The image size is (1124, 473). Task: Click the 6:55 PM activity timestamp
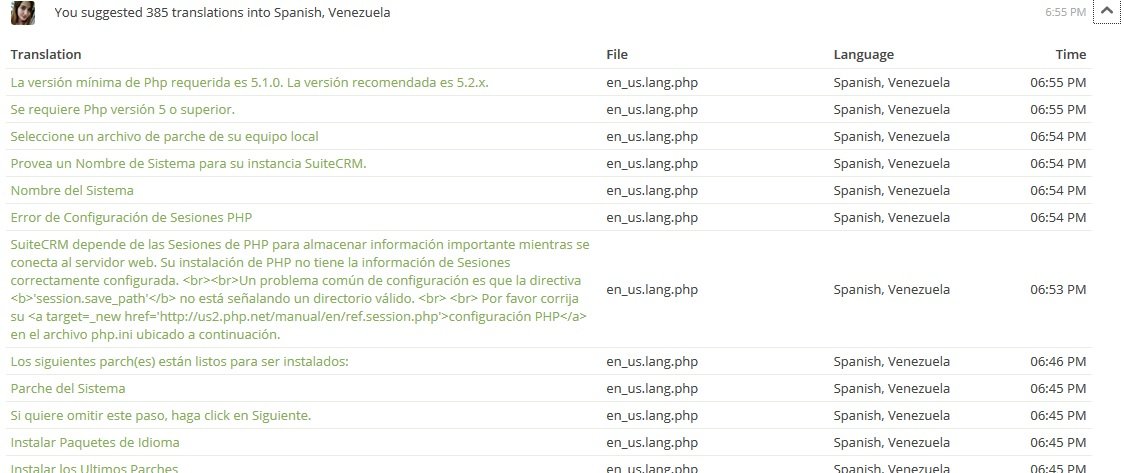pyautogui.click(x=1065, y=12)
